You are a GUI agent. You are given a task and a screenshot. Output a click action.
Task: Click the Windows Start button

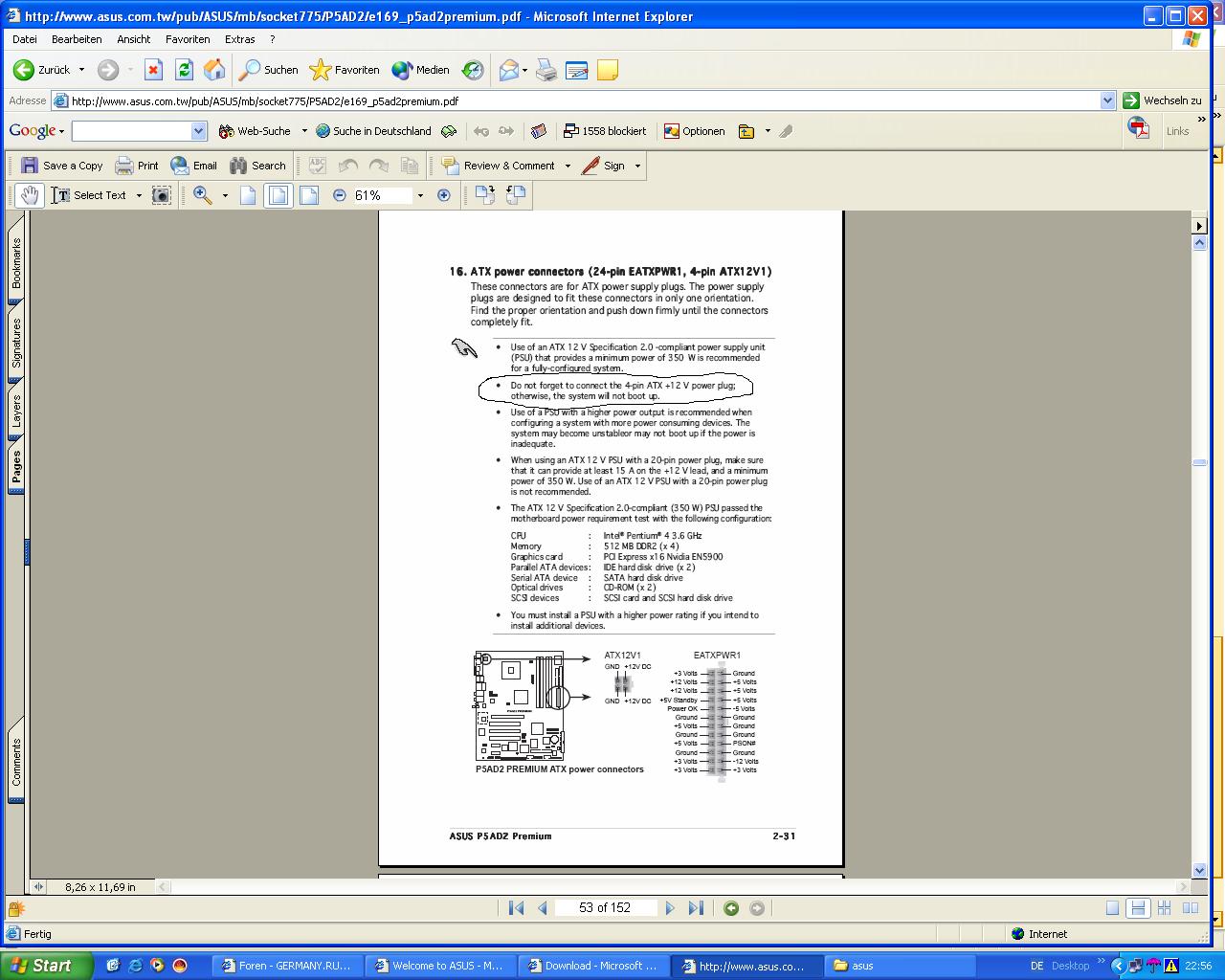click(x=46, y=966)
